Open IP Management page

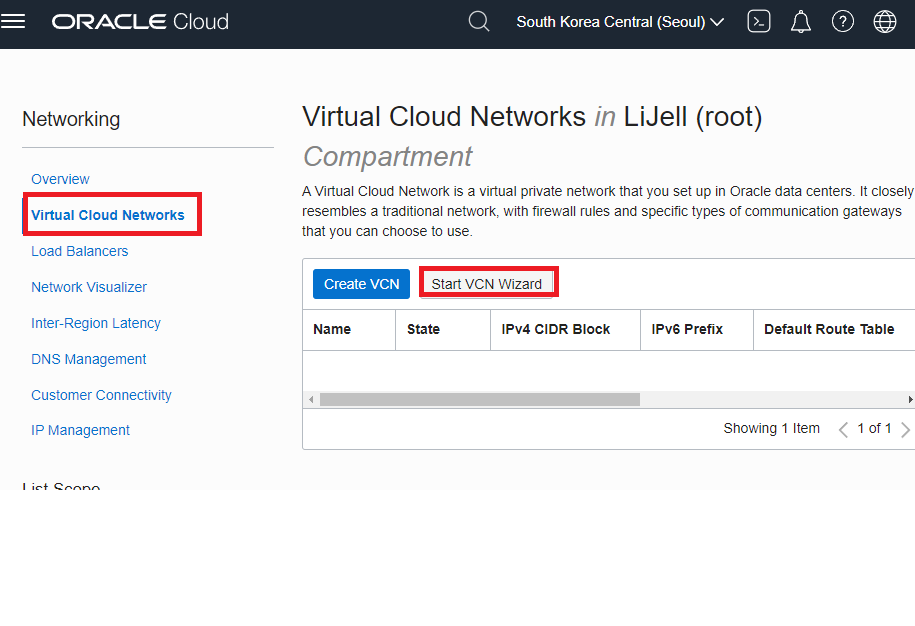click(81, 430)
